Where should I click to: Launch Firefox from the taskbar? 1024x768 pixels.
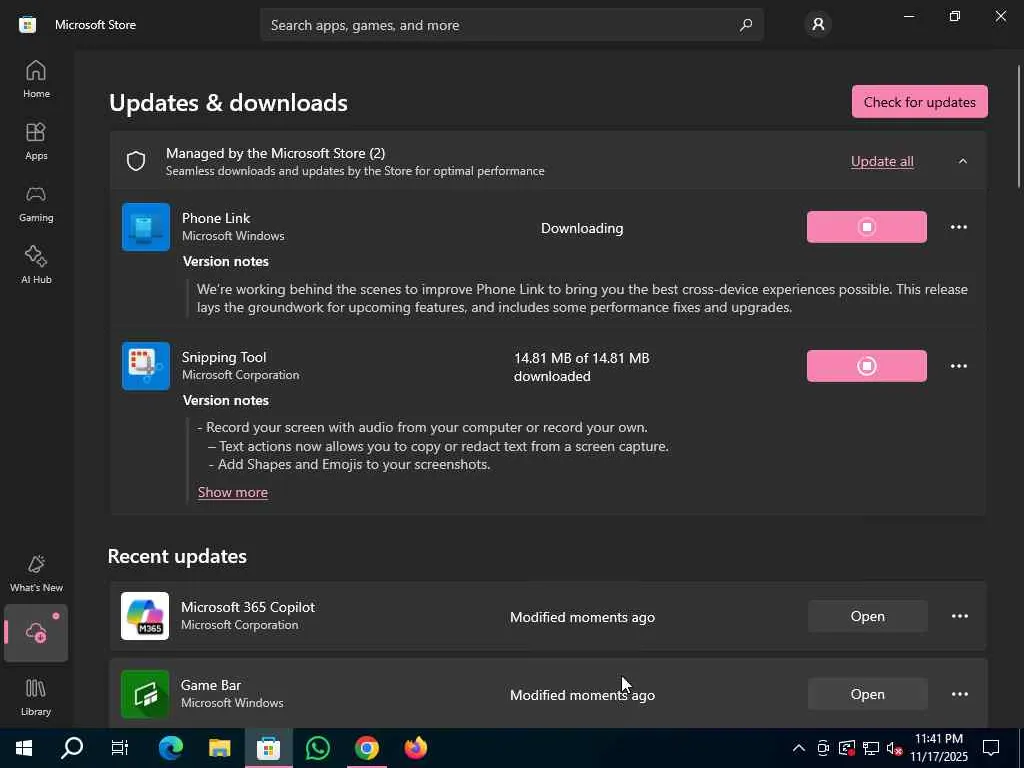(415, 748)
